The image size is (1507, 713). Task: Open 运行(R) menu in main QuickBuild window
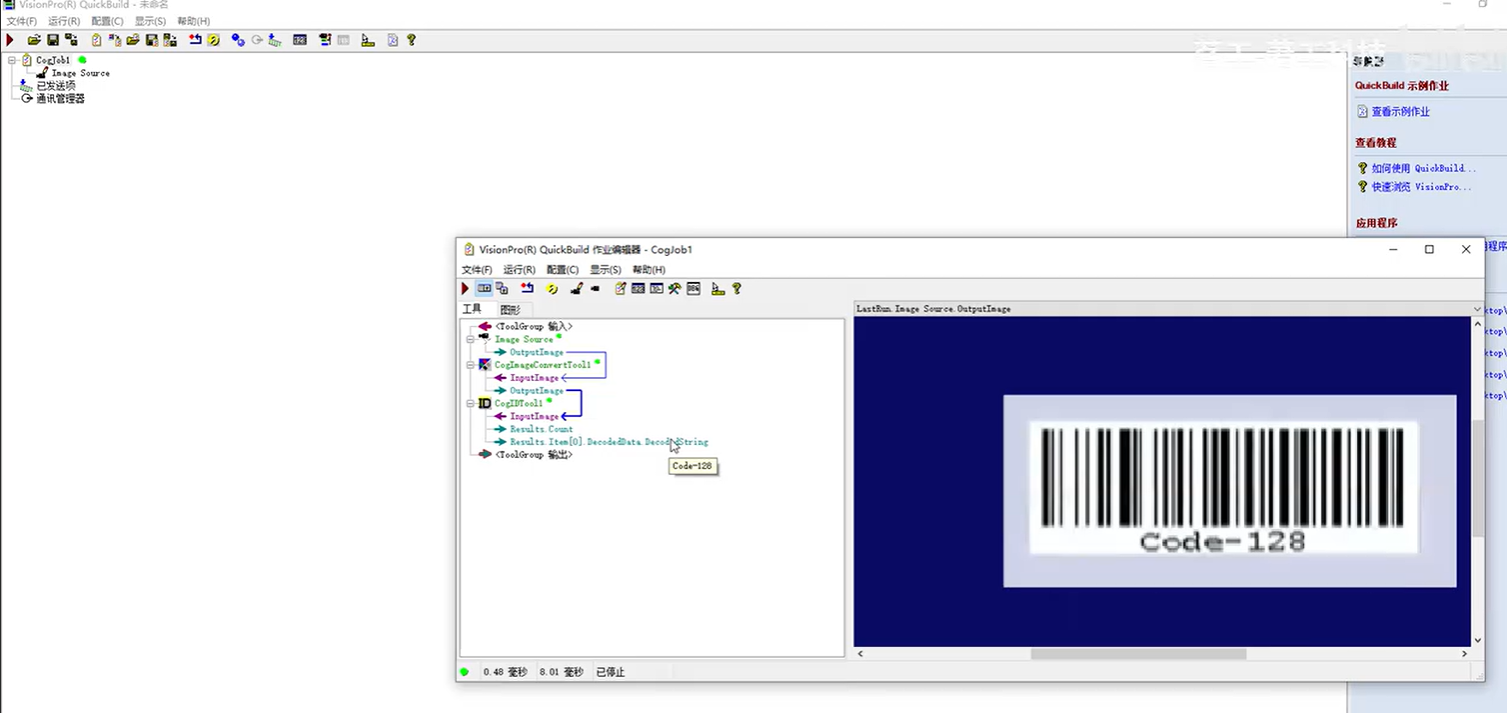pos(64,21)
